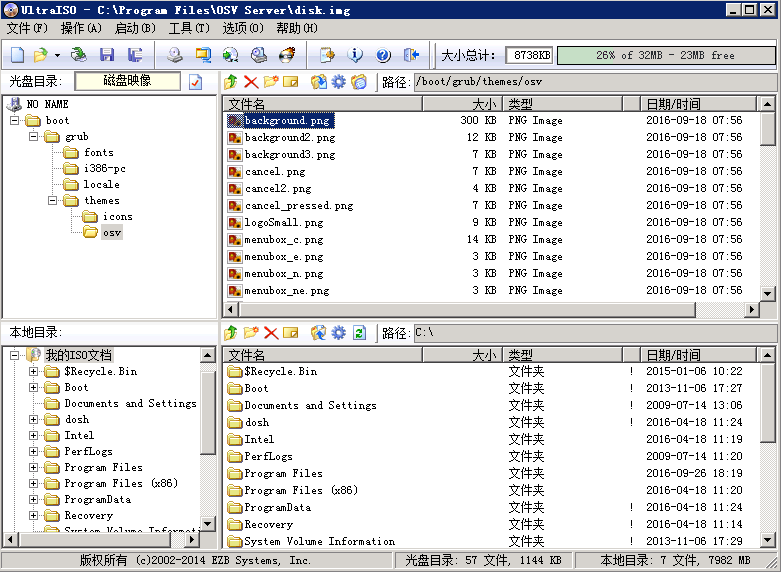Select logoSmall.png in the file list
The height and width of the screenshot is (572, 781).
click(x=283, y=222)
